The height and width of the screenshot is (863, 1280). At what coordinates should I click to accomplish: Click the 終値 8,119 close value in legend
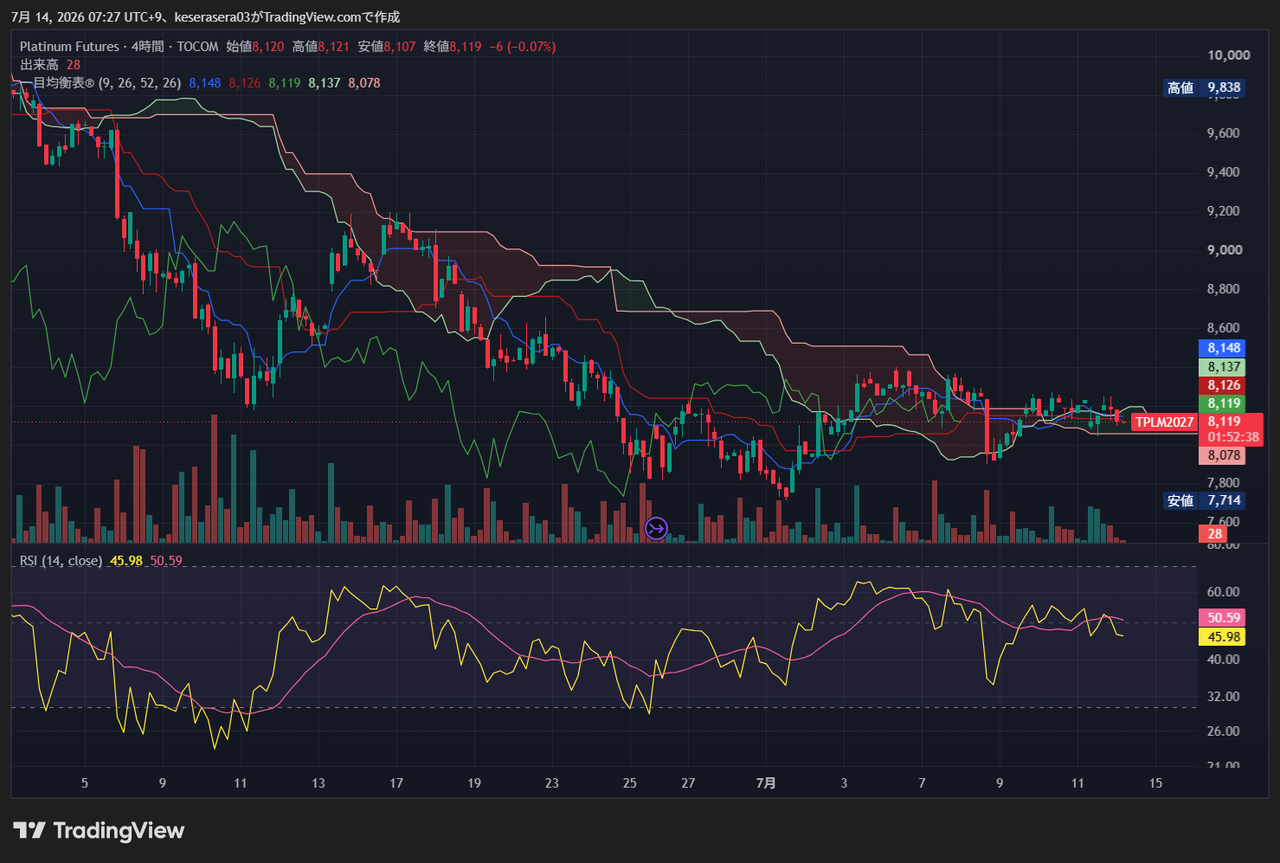point(452,46)
